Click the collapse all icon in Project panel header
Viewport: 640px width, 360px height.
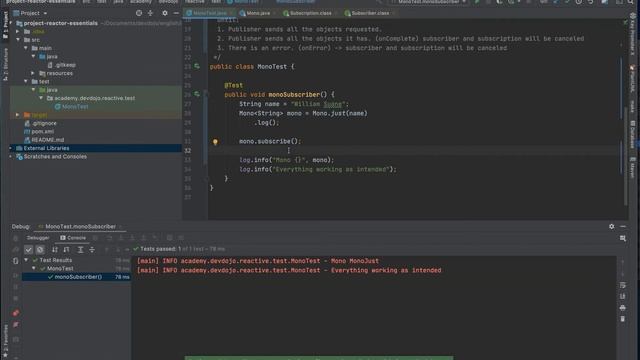151,13
